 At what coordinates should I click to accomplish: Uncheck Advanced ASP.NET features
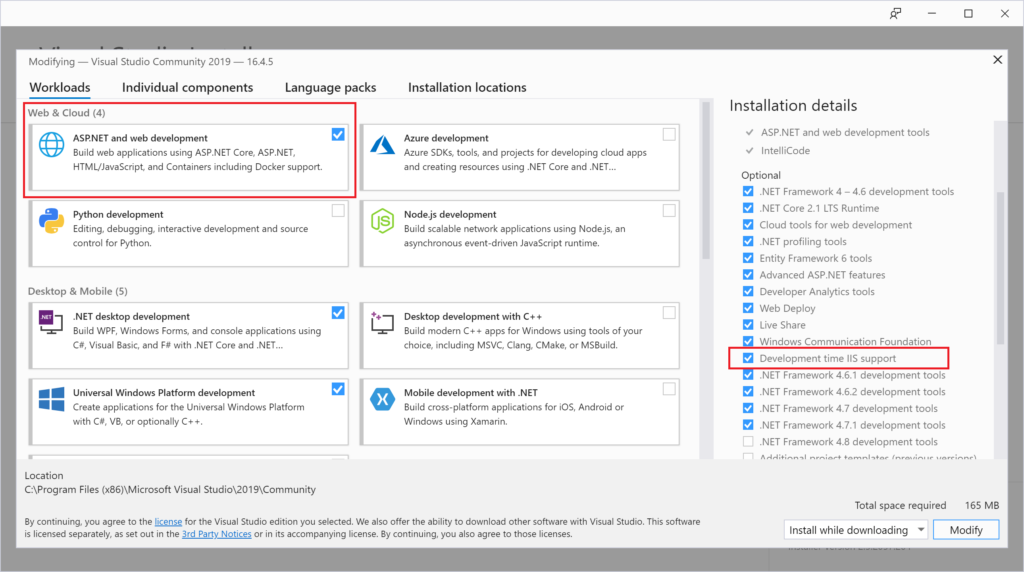pyautogui.click(x=748, y=275)
